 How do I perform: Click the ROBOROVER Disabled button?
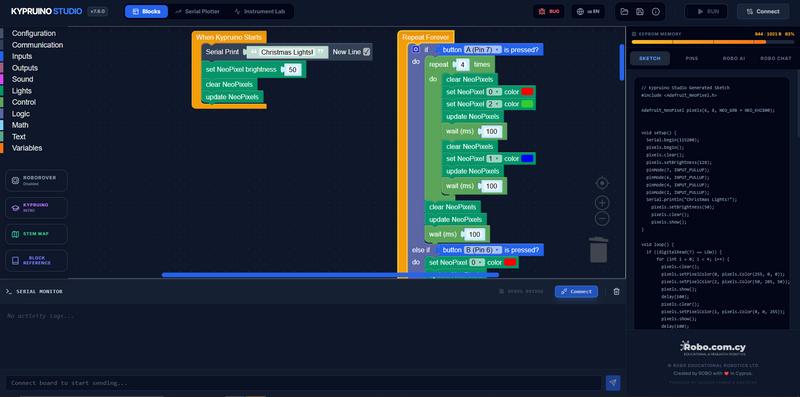coord(36,180)
